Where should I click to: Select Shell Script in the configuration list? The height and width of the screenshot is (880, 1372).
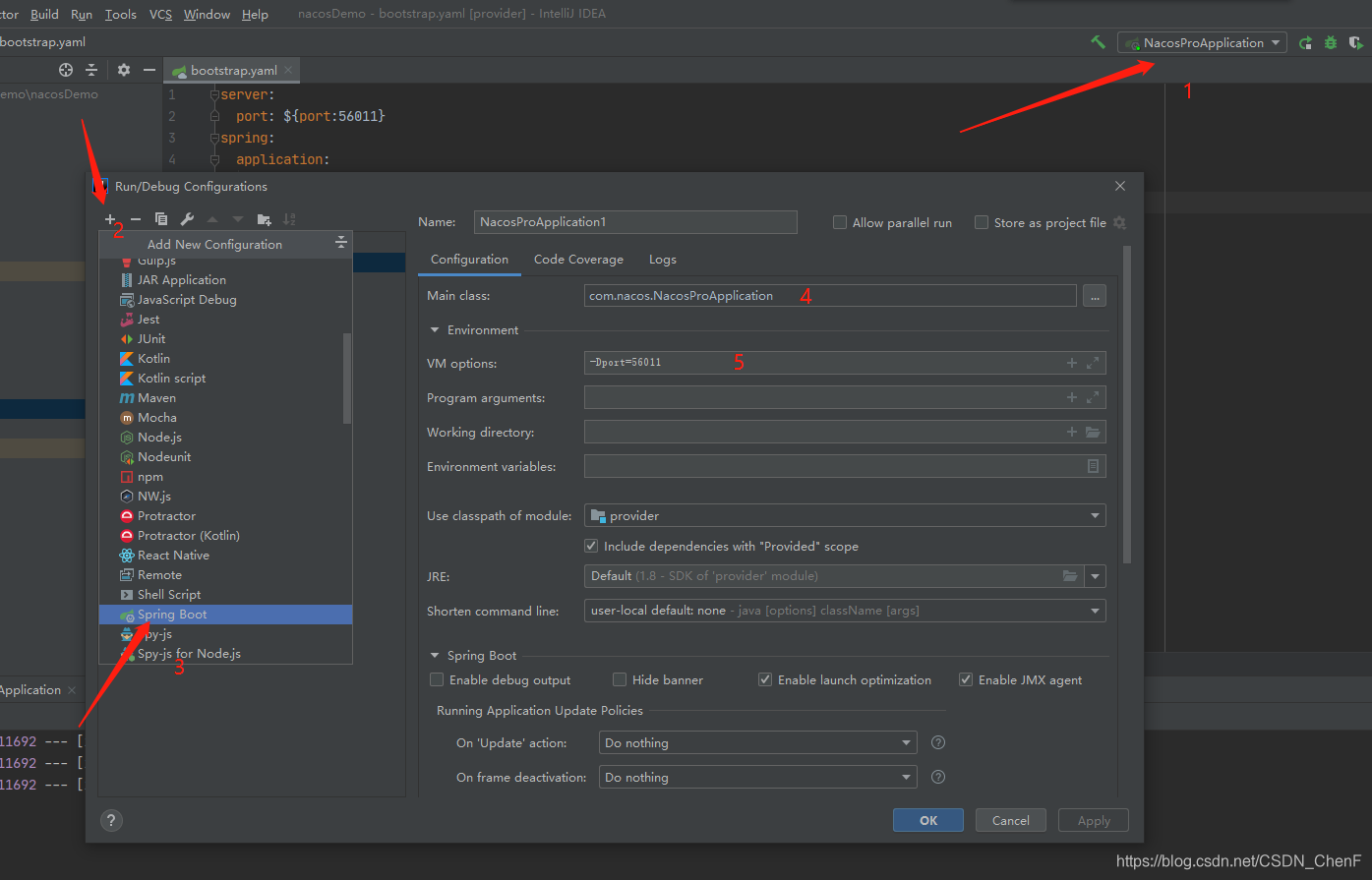(225, 595)
